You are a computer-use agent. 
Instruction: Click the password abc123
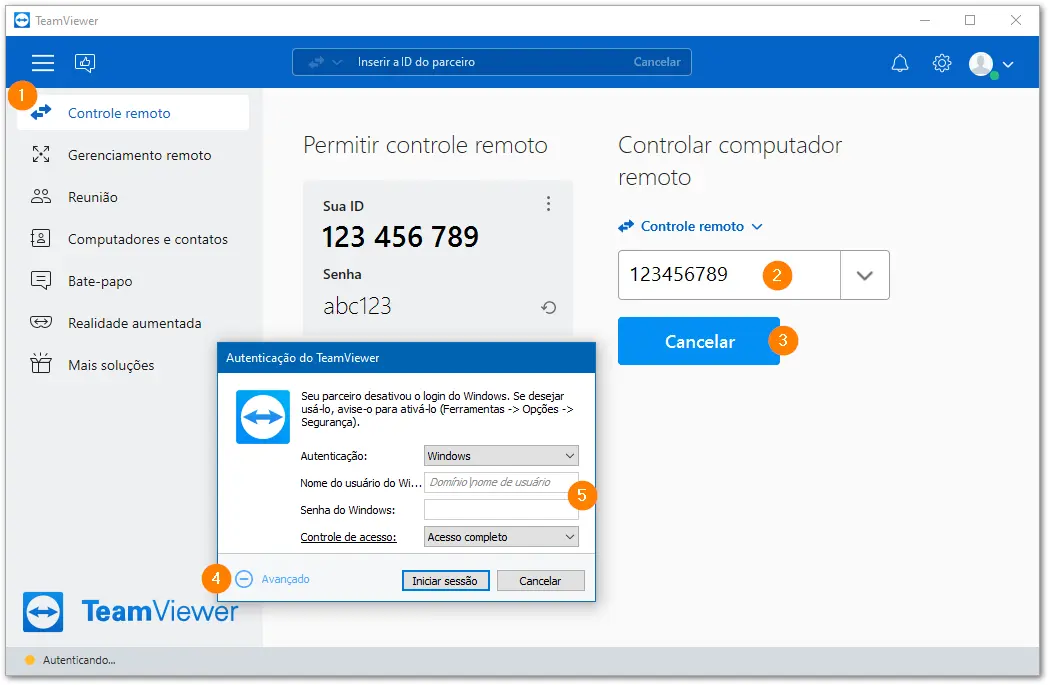(x=357, y=306)
